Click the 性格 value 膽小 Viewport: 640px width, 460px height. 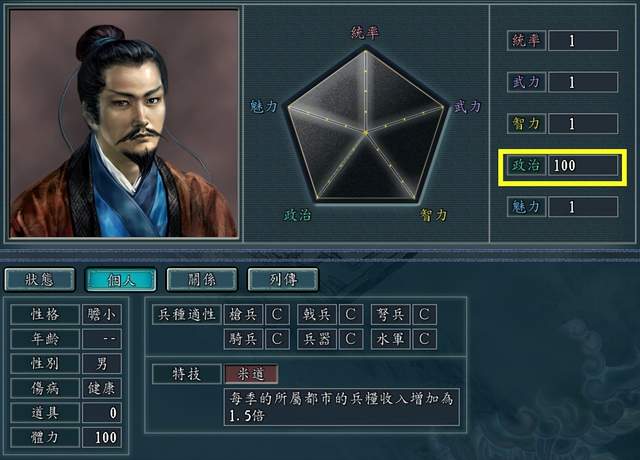pos(102,314)
